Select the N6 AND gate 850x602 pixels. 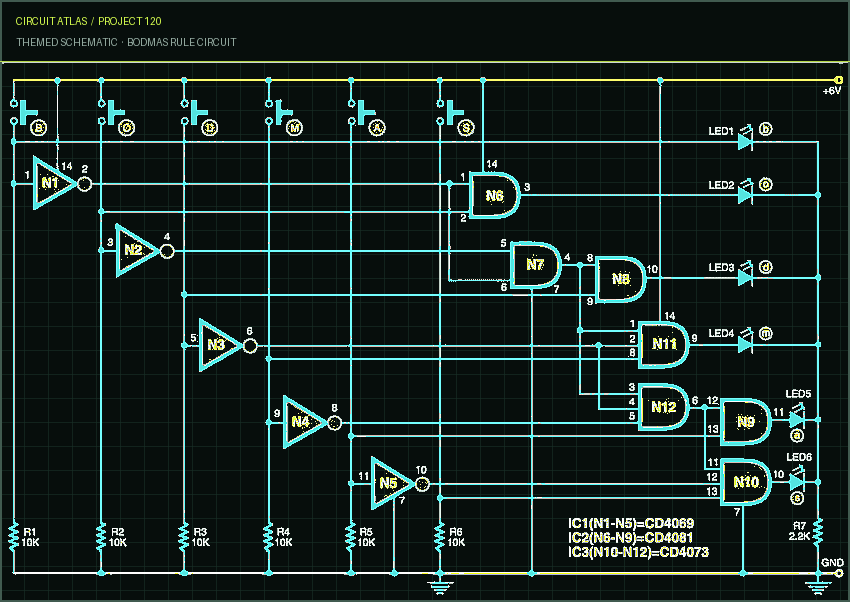click(494, 195)
